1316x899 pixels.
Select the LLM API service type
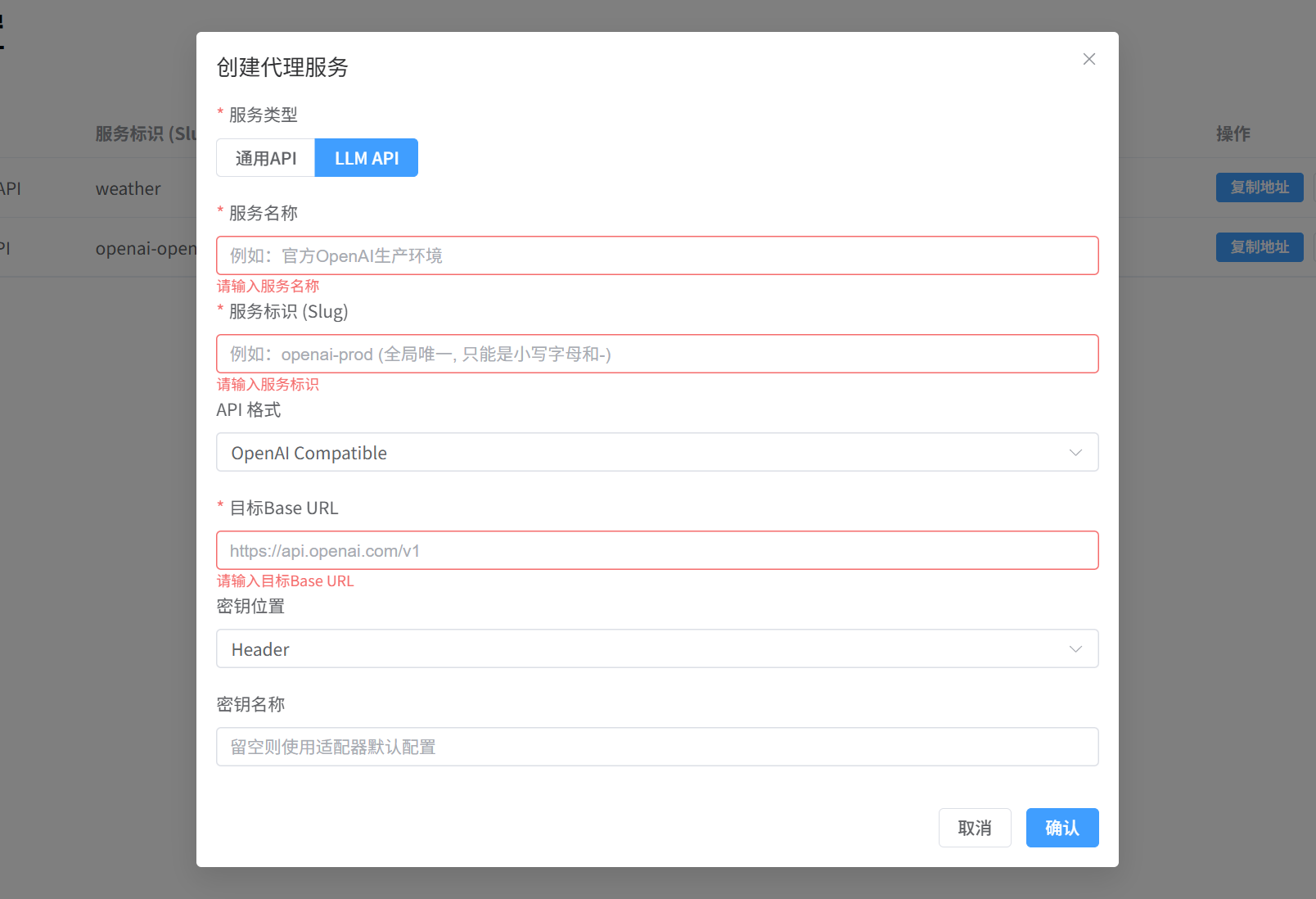[367, 158]
